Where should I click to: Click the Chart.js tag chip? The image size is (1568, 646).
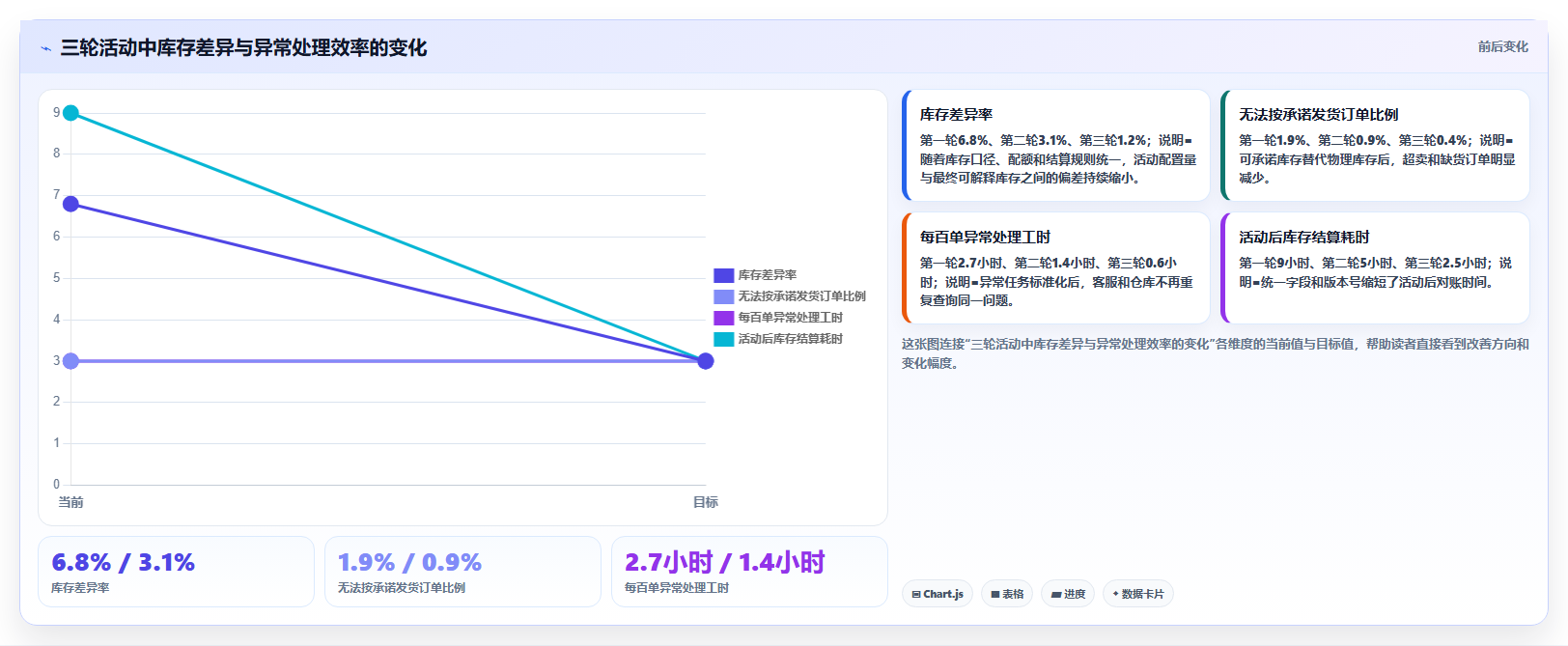pyautogui.click(x=938, y=594)
